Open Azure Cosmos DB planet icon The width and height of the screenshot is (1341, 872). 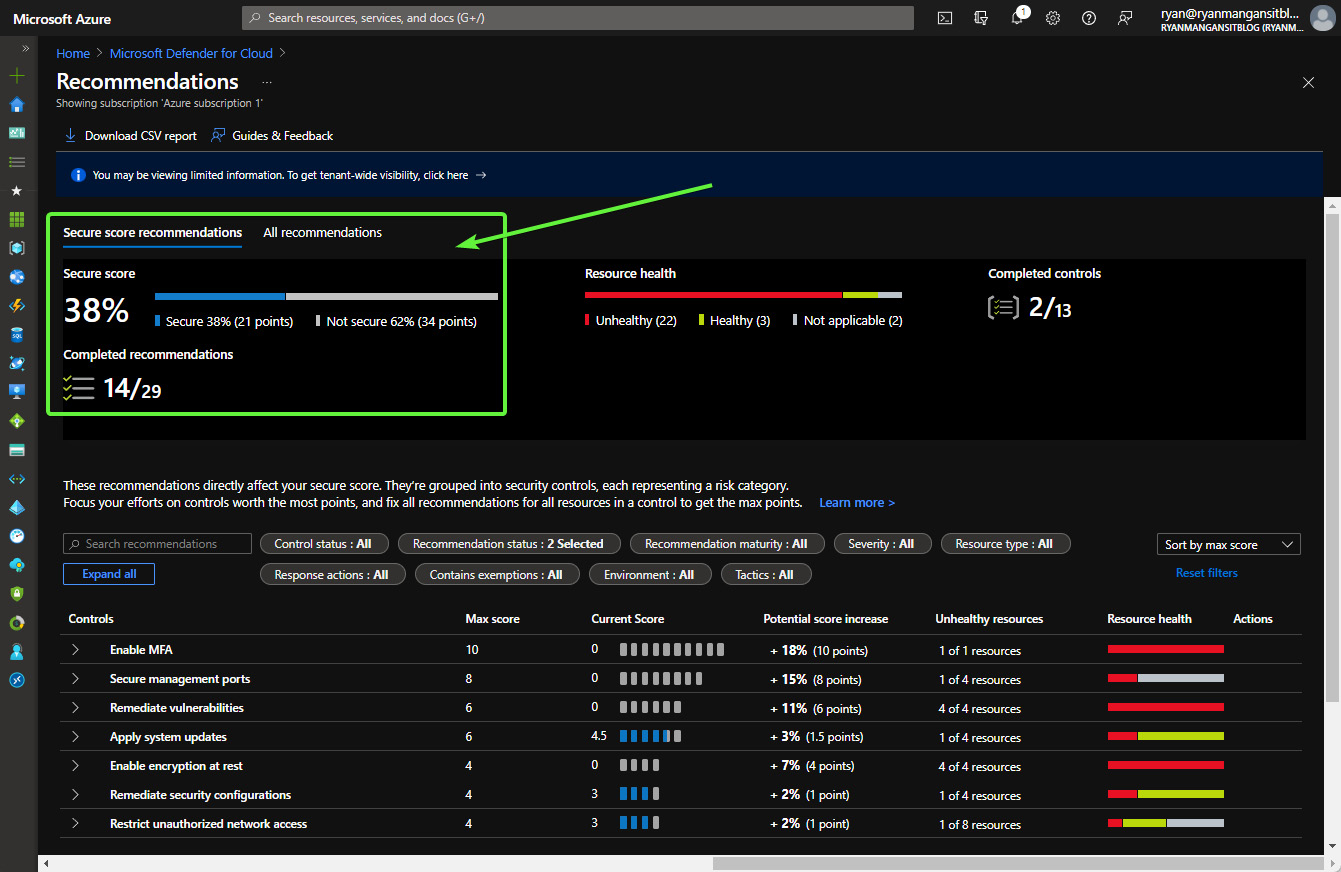pos(16,363)
